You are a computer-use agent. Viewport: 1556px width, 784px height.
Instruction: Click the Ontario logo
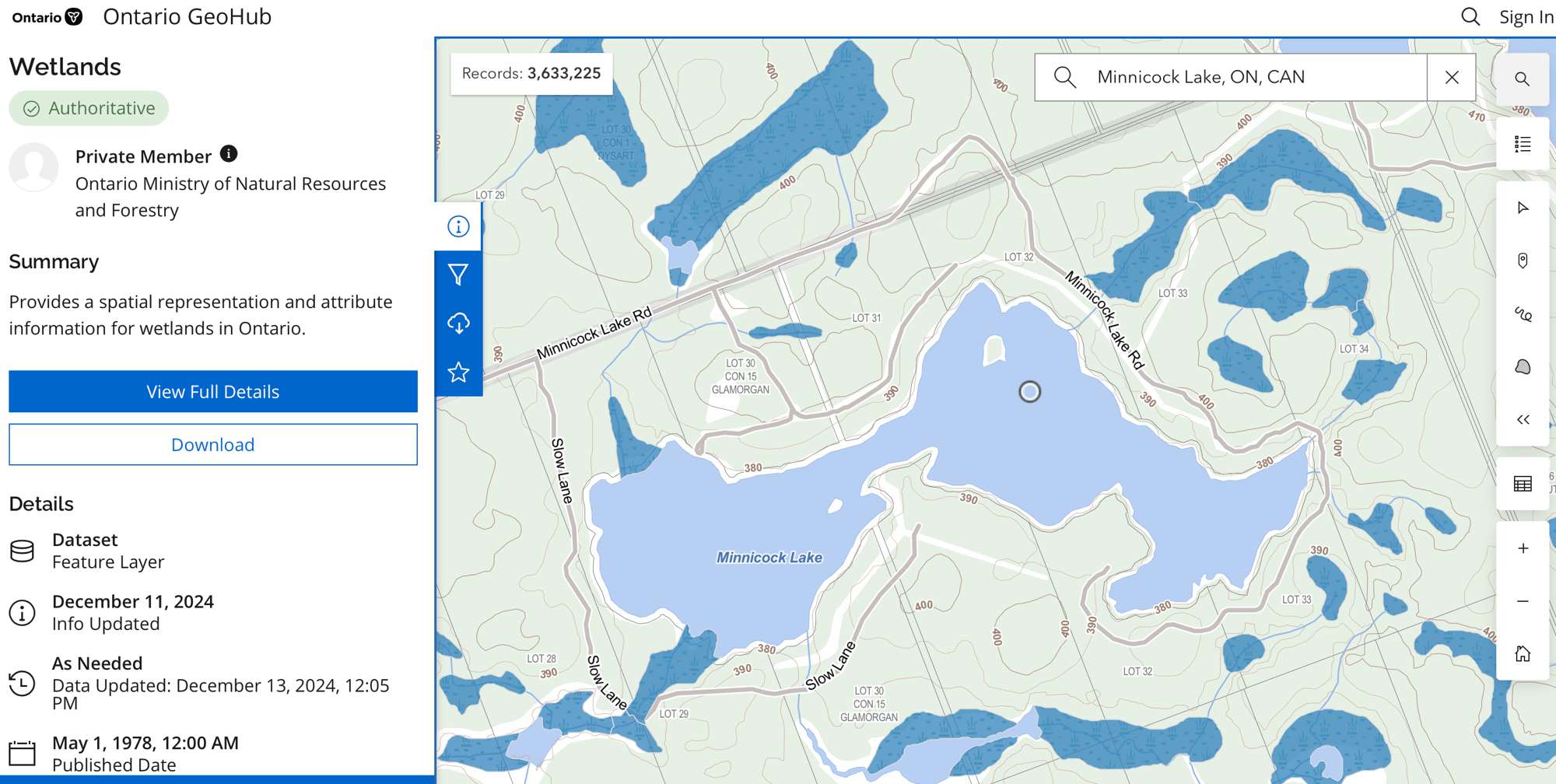click(x=47, y=17)
